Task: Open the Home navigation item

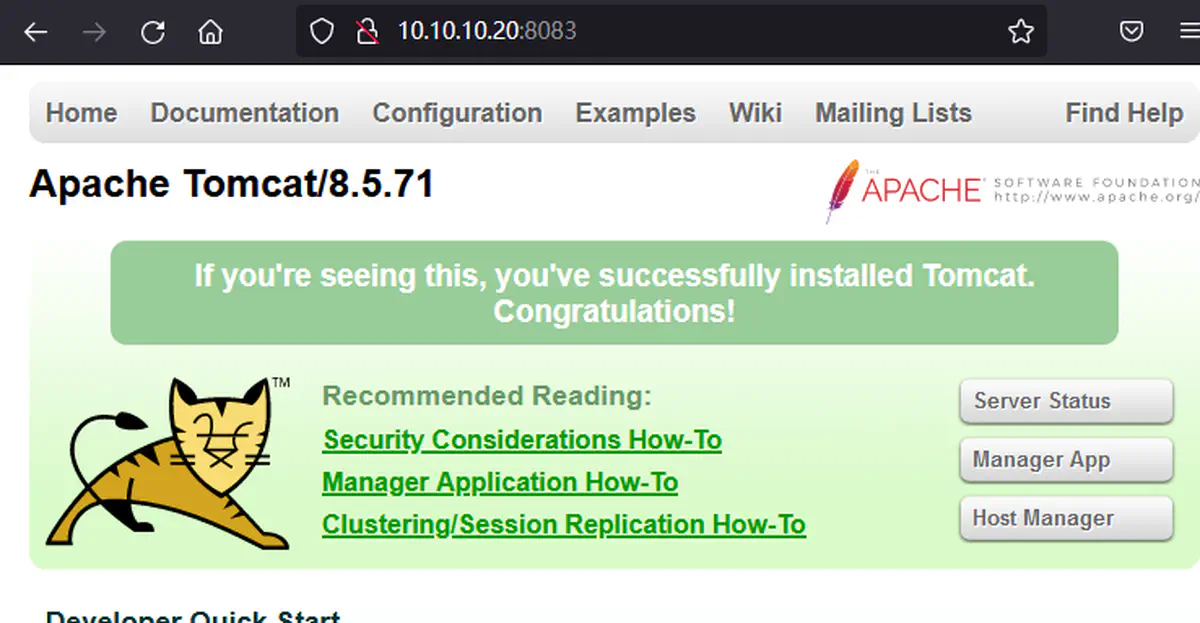Action: 82,113
